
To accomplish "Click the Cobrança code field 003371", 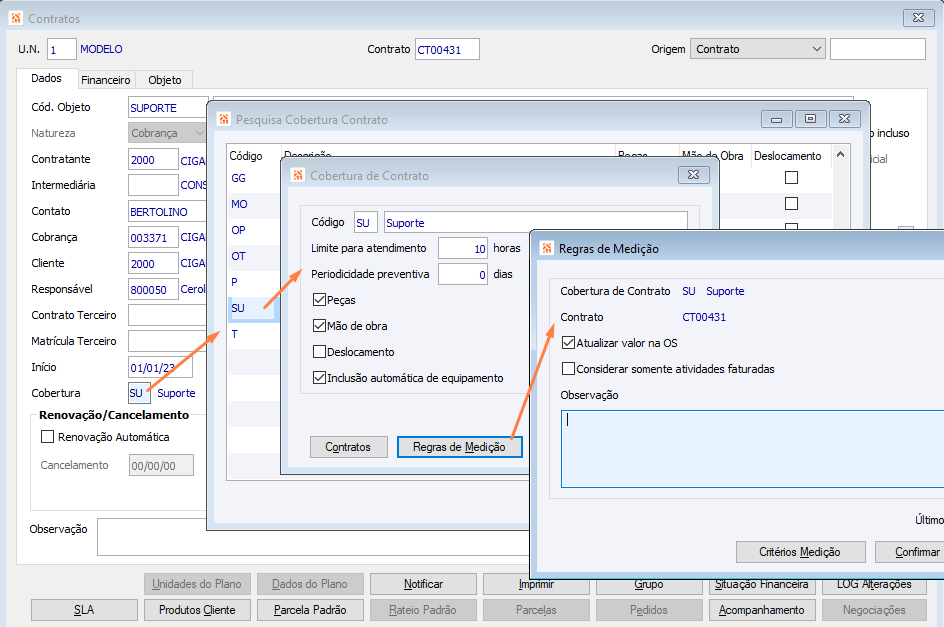I will (x=154, y=237).
